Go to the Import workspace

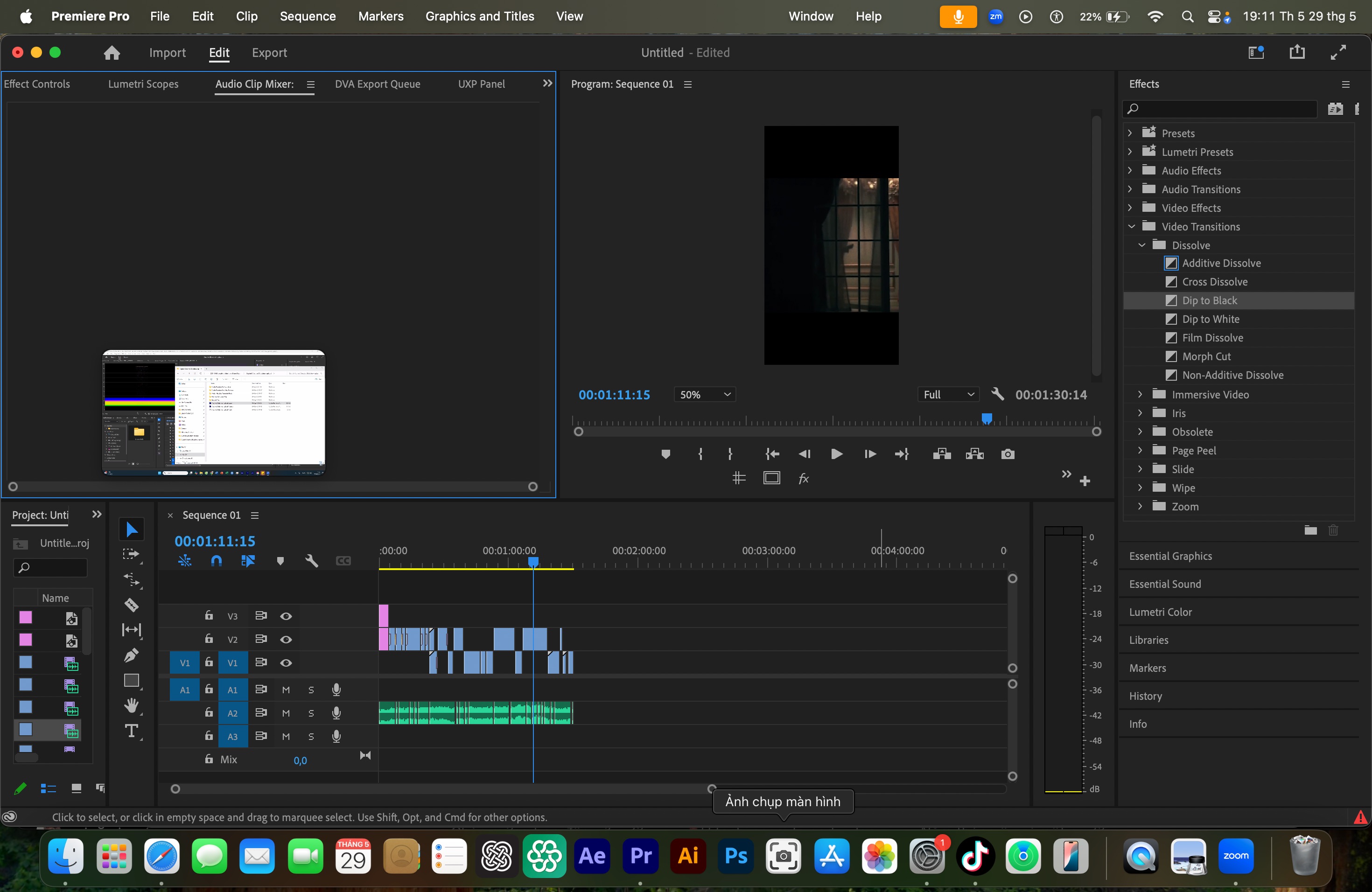click(167, 52)
